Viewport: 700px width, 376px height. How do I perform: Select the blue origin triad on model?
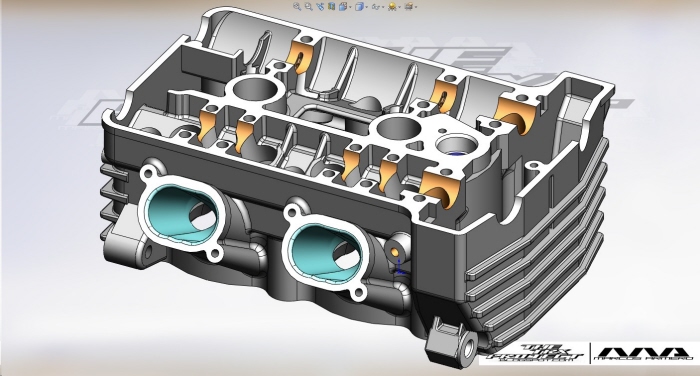(400, 268)
